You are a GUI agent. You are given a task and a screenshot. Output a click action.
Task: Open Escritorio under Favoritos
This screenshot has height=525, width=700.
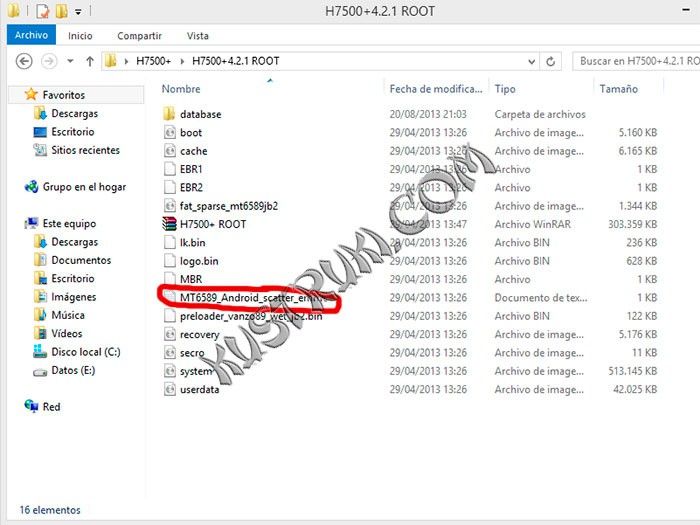click(73, 132)
